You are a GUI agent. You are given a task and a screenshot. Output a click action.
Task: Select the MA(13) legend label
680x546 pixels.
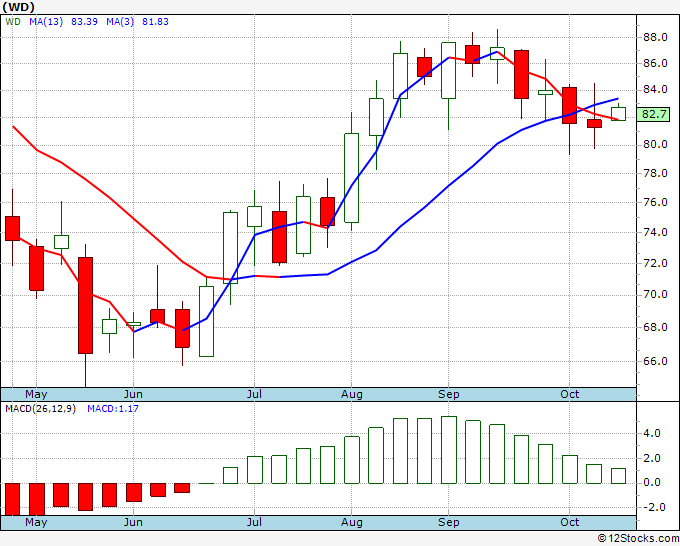click(x=46, y=22)
